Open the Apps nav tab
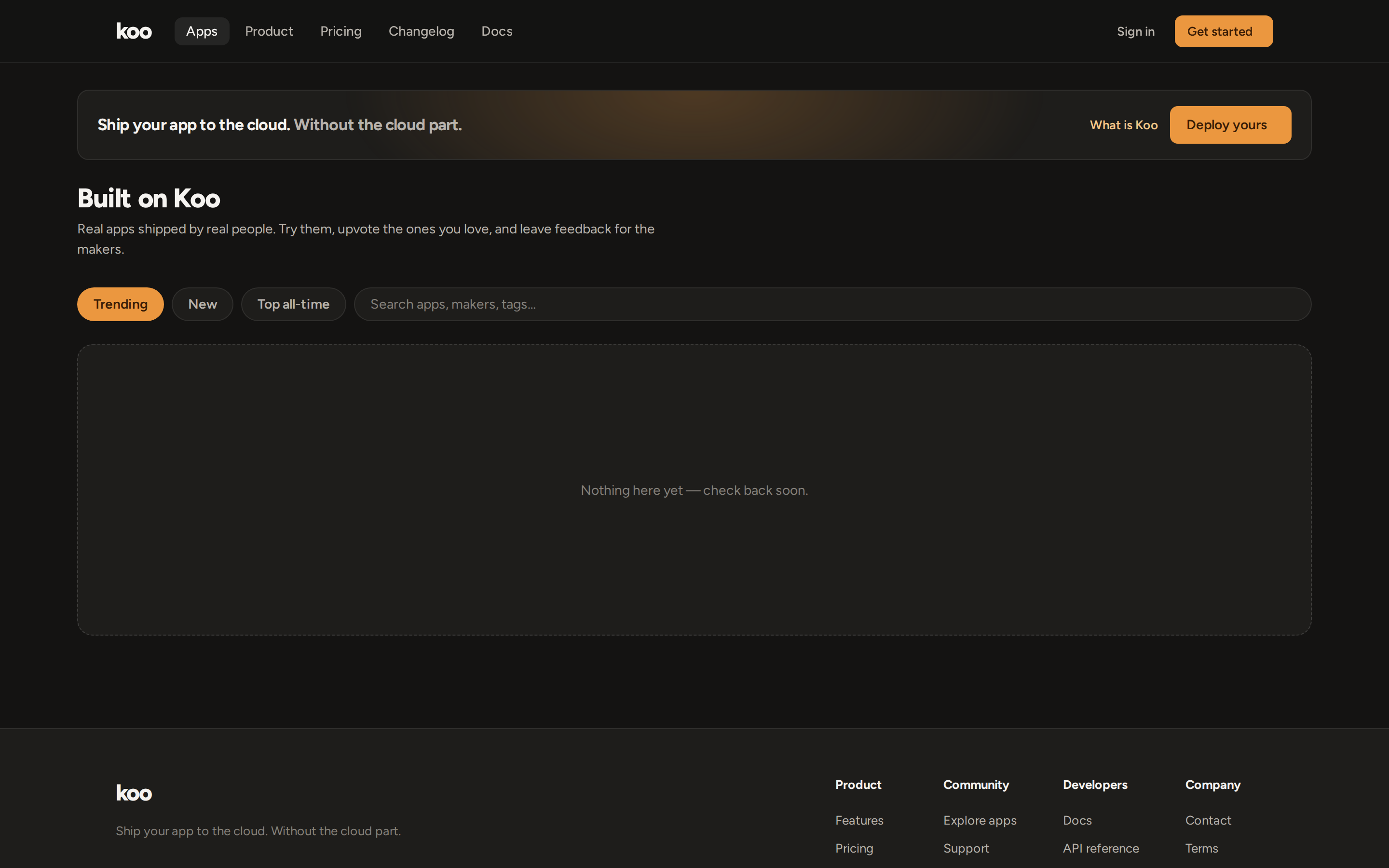The width and height of the screenshot is (1389, 868). pos(202,31)
